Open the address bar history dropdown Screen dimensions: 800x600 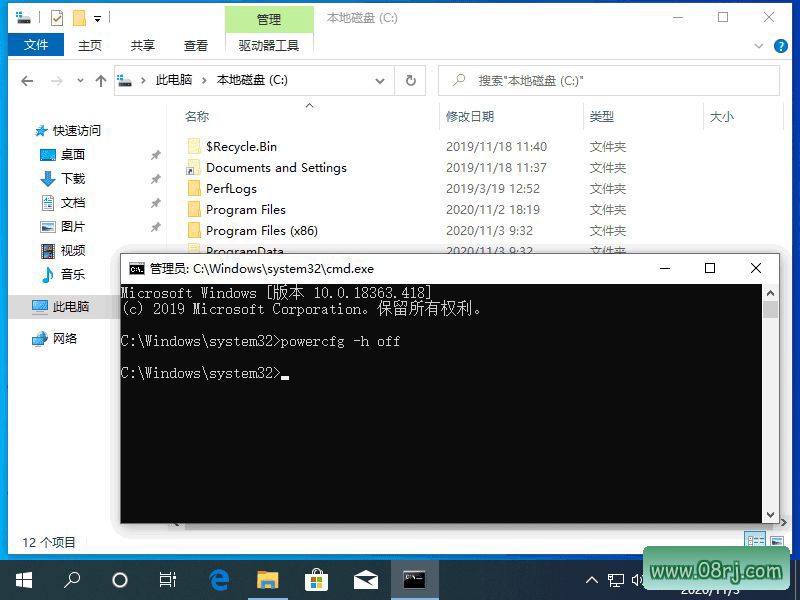click(380, 81)
